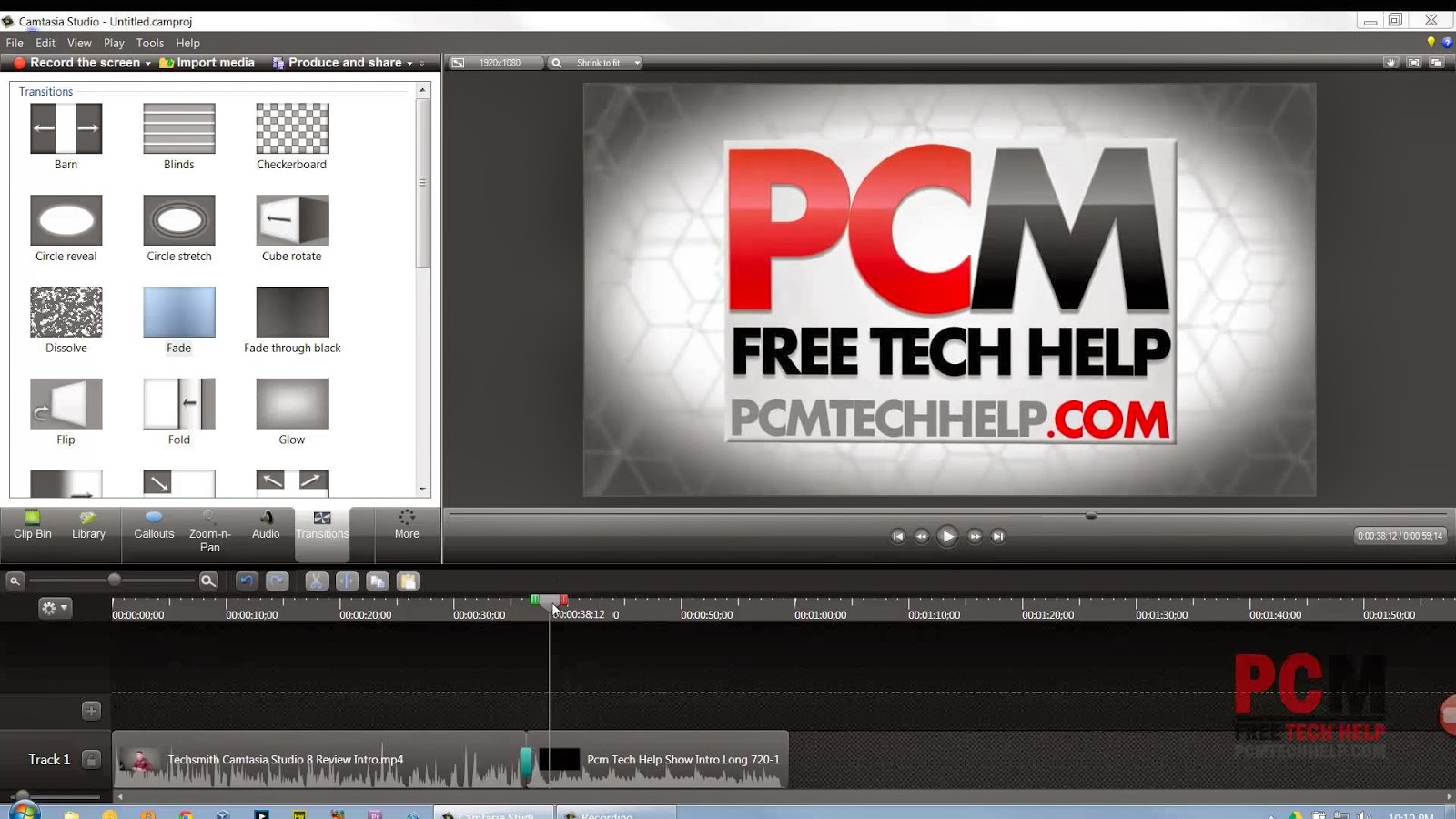The image size is (1456, 819).
Task: Expand the Record the screen dropdown arrow
Action: click(148, 64)
